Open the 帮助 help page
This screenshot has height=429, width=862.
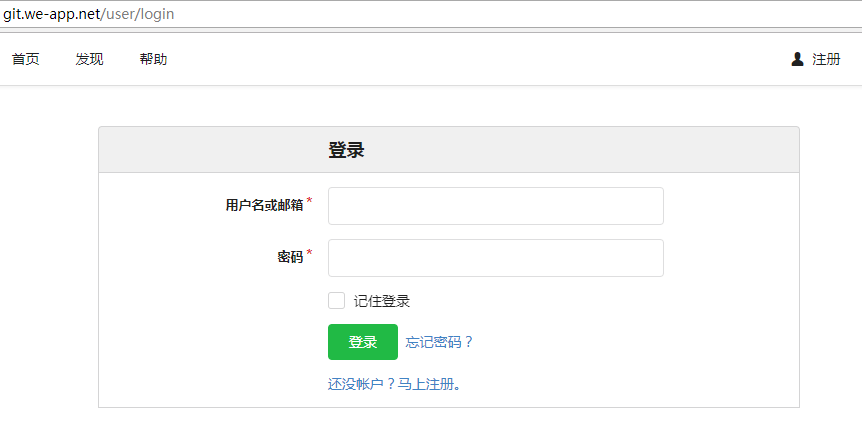[153, 59]
